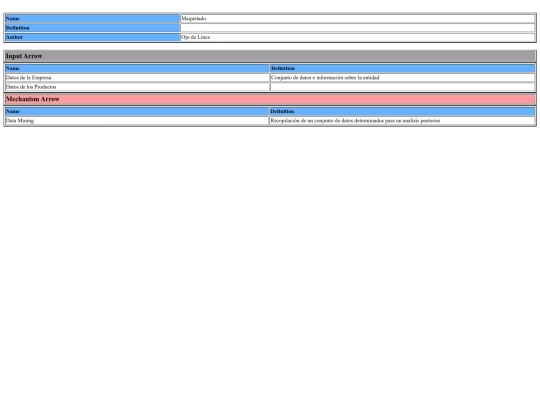
Task: Click the 'Maquetado' name value cell
Action: [357, 19]
